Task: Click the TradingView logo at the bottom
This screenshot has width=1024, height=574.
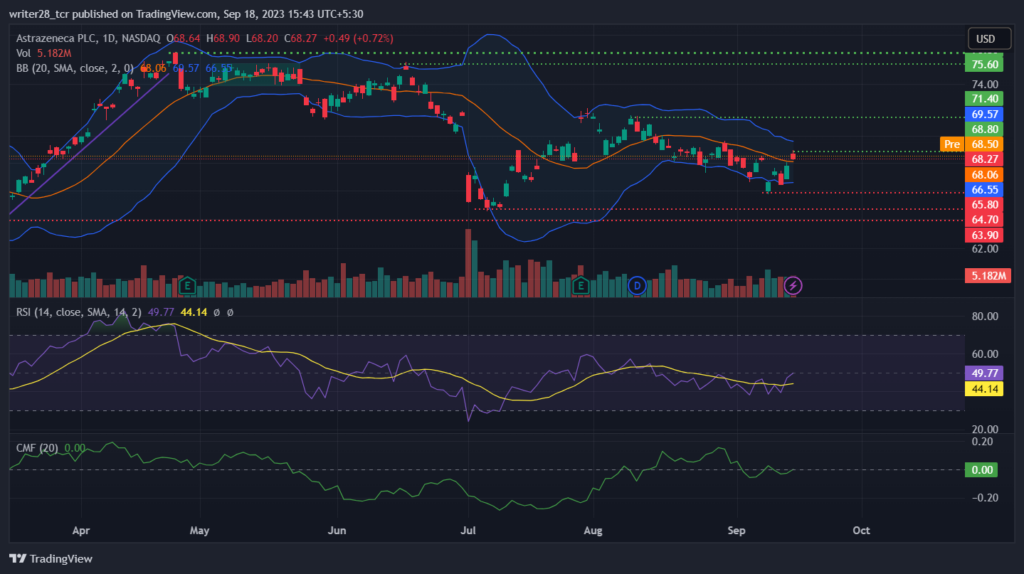Action: [51, 558]
